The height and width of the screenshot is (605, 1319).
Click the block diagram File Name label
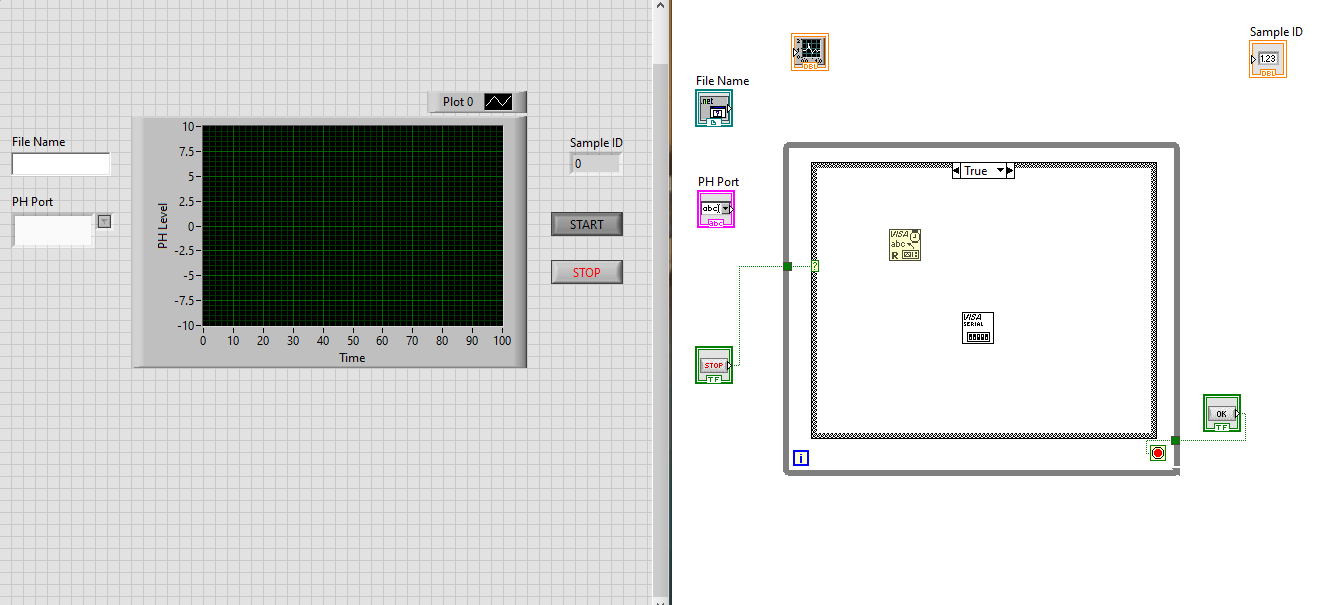(723, 81)
